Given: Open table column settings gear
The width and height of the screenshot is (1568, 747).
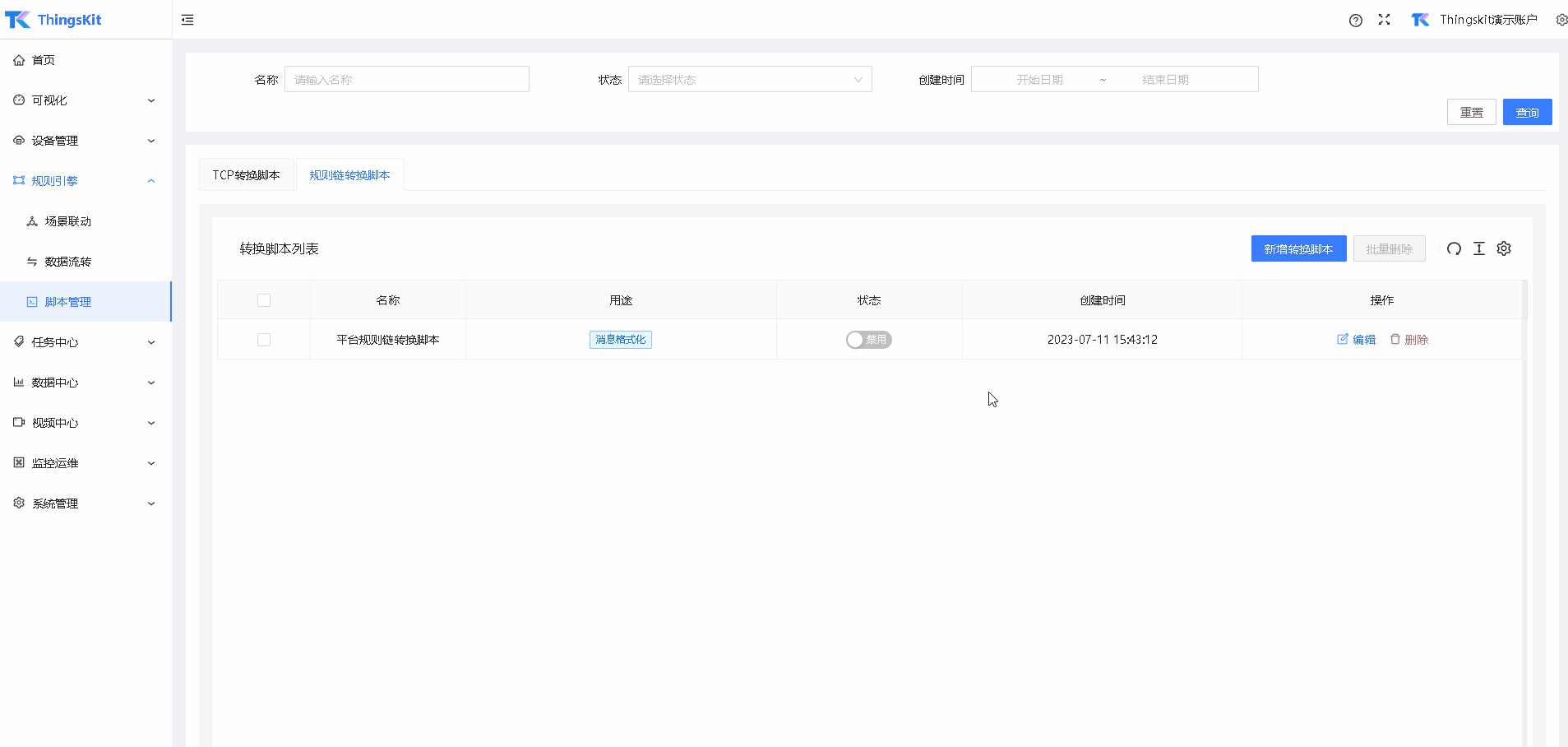Looking at the screenshot, I should click(1504, 249).
